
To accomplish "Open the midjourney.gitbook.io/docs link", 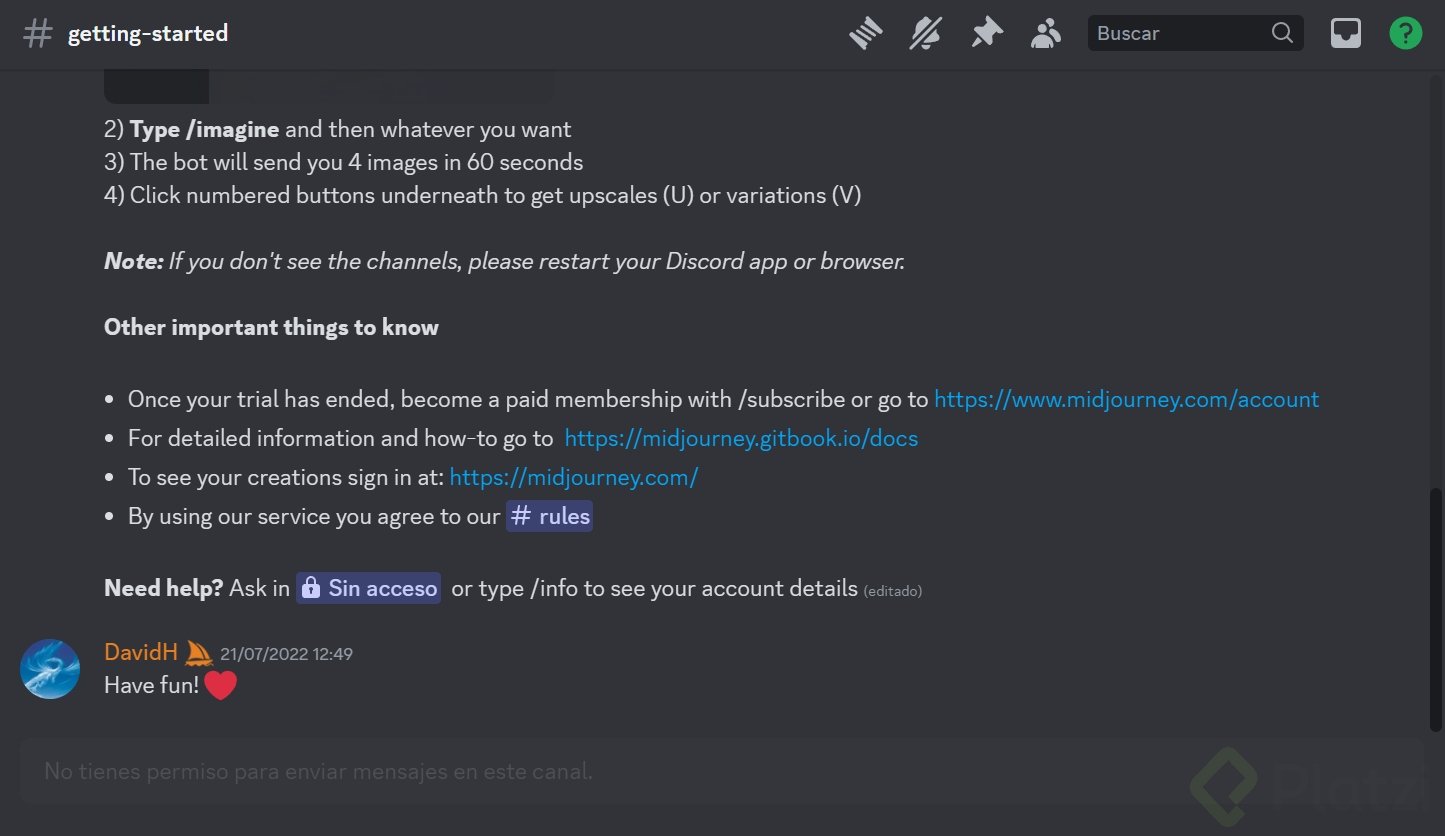I will 741,439.
